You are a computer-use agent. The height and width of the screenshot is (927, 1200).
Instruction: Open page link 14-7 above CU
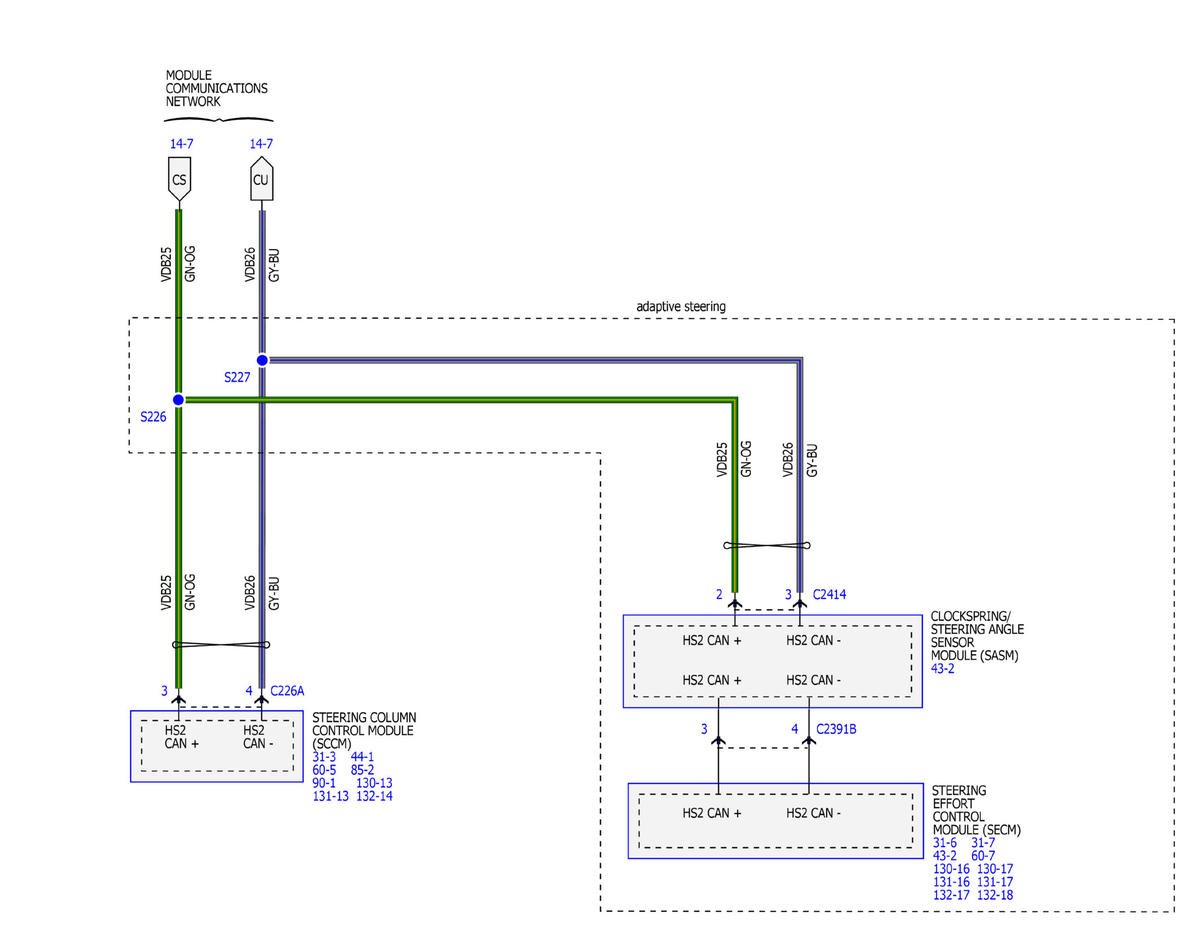261,144
